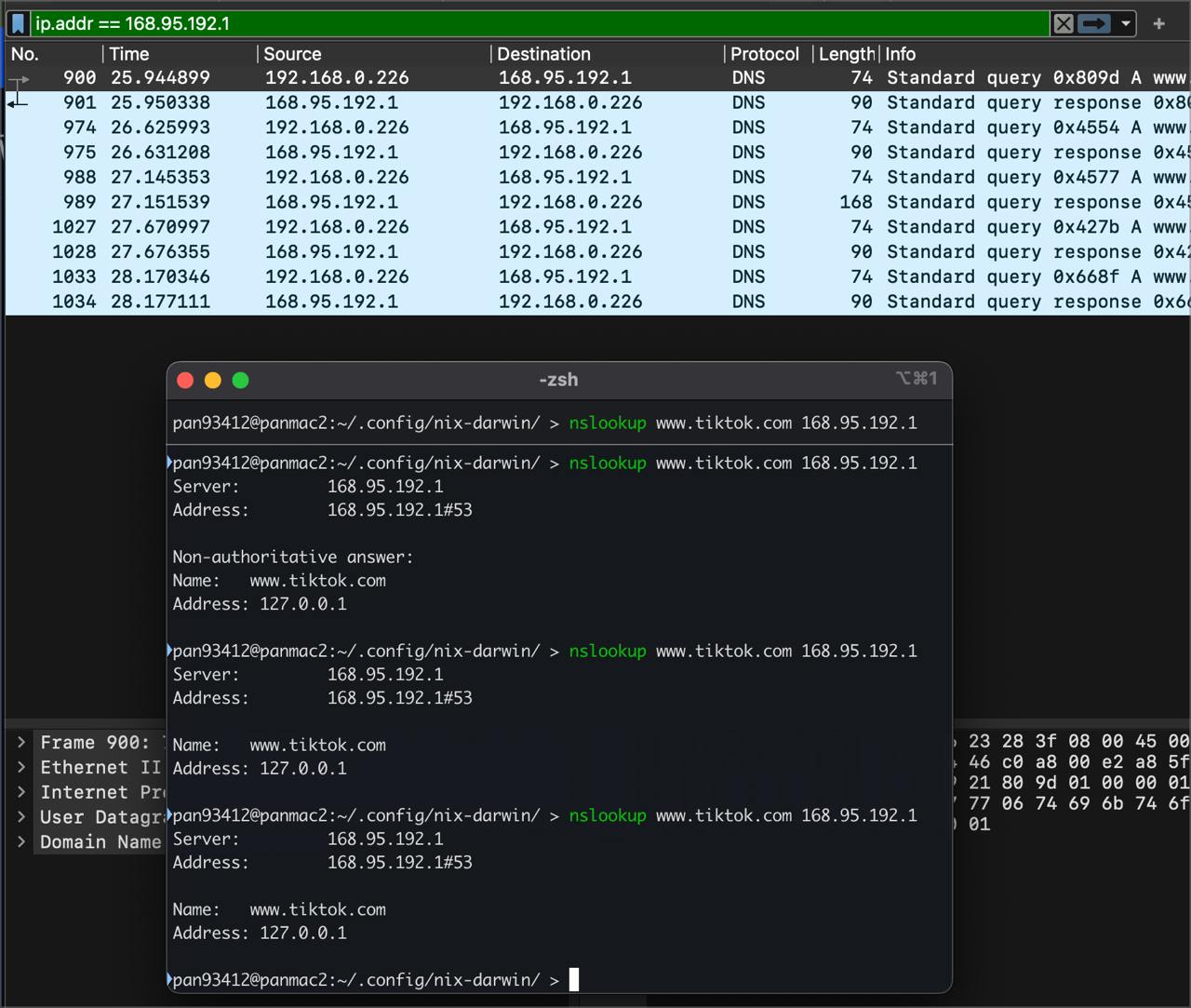Open the recent filters dropdown arrow
The height and width of the screenshot is (1008, 1191).
[1126, 23]
